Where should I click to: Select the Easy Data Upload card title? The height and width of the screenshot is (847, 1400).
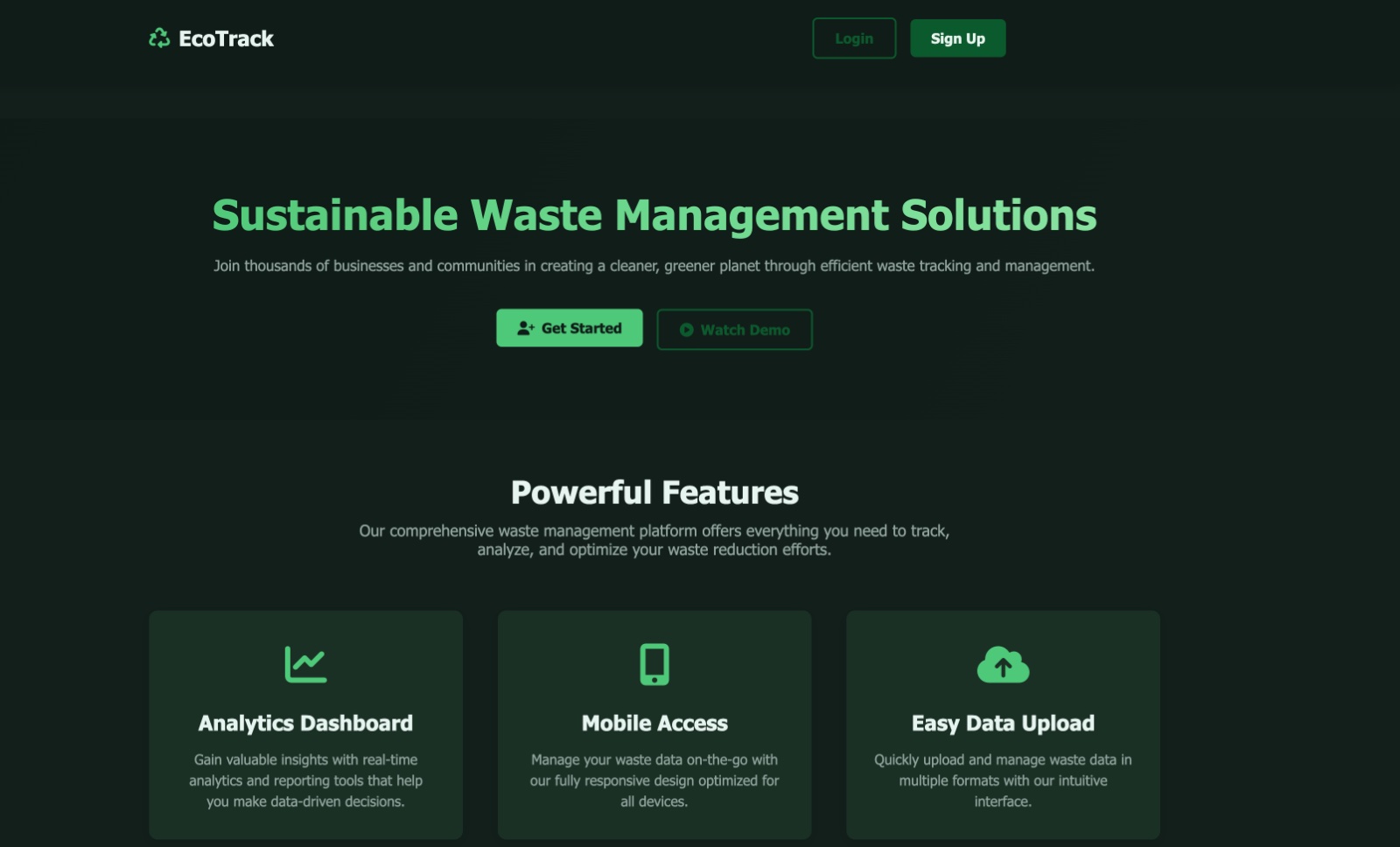tap(1003, 724)
